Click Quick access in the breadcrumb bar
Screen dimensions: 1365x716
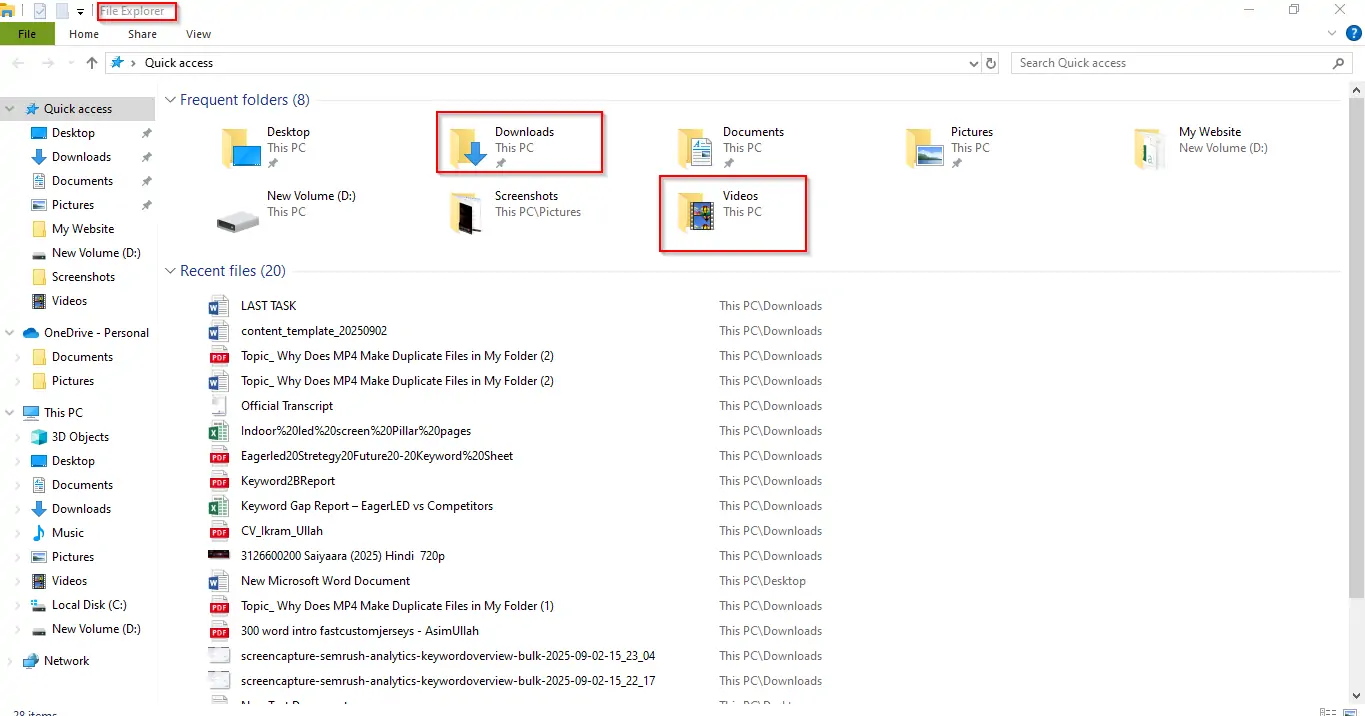pyautogui.click(x=178, y=62)
